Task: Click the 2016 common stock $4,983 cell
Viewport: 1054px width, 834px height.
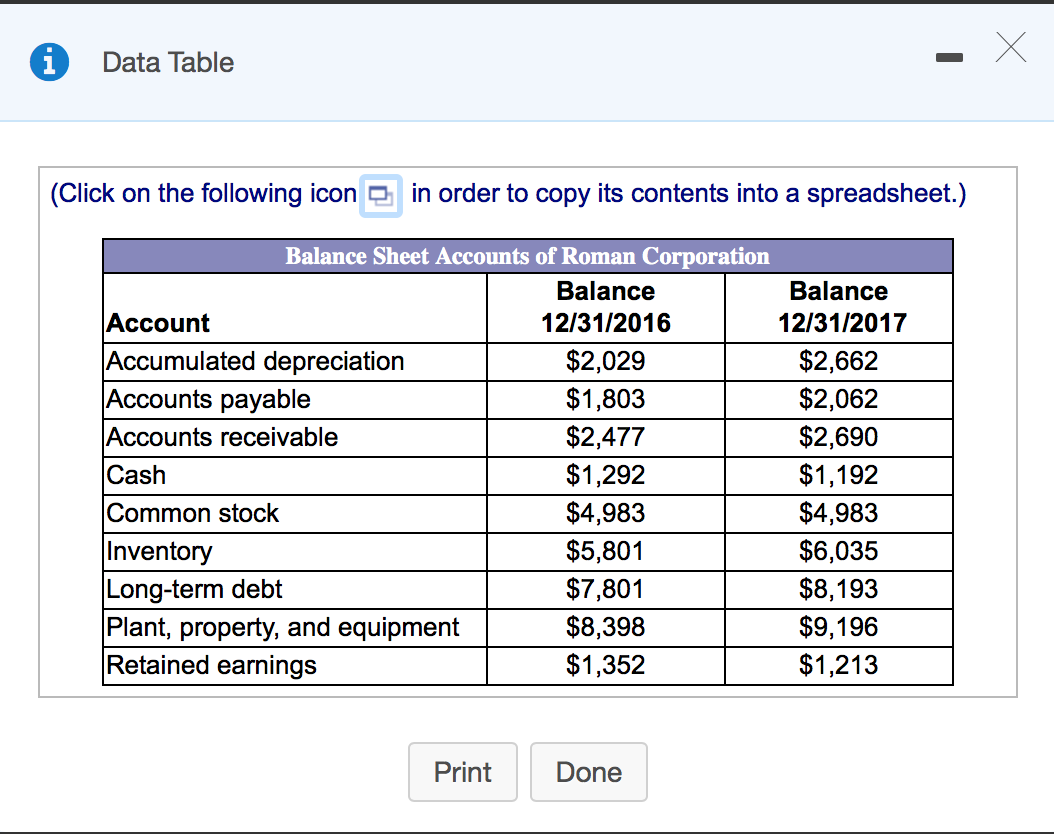Action: pyautogui.click(x=606, y=513)
